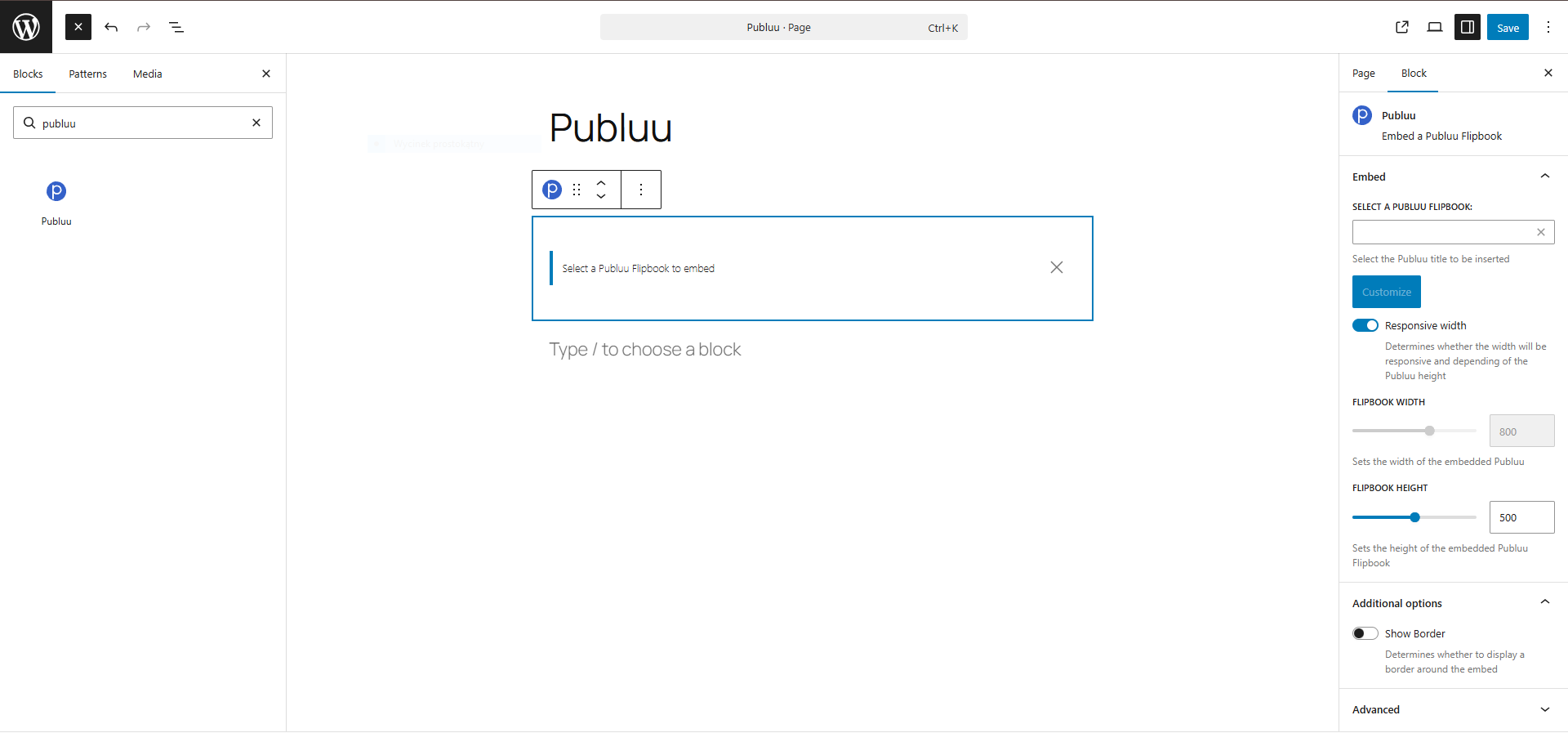Image resolution: width=1568 pixels, height=733 pixels.
Task: Open the page preview in new tab
Action: click(1402, 27)
